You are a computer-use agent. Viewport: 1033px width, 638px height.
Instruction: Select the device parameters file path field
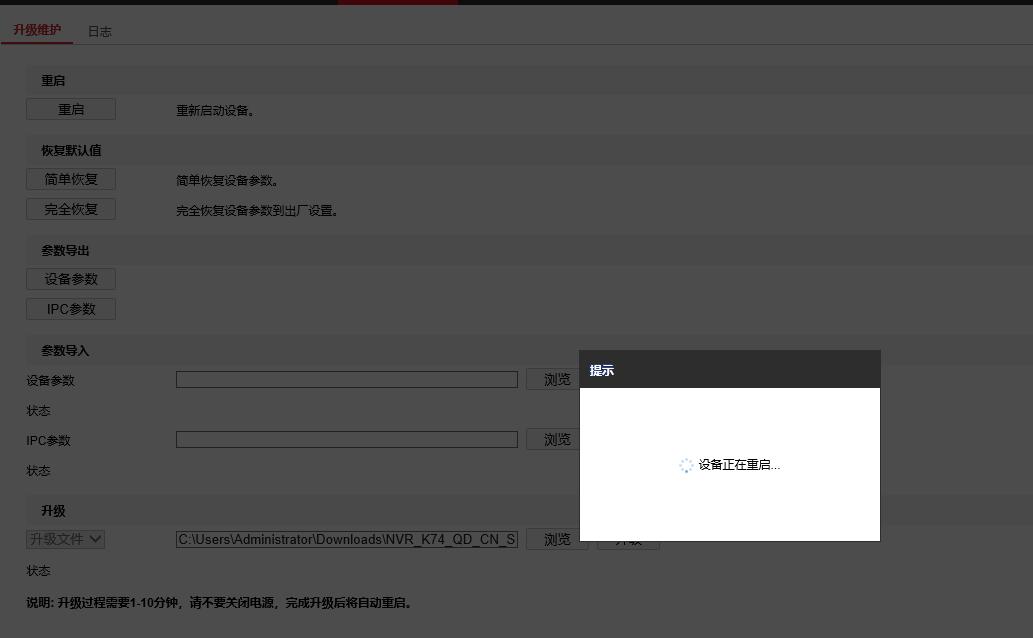(346, 379)
